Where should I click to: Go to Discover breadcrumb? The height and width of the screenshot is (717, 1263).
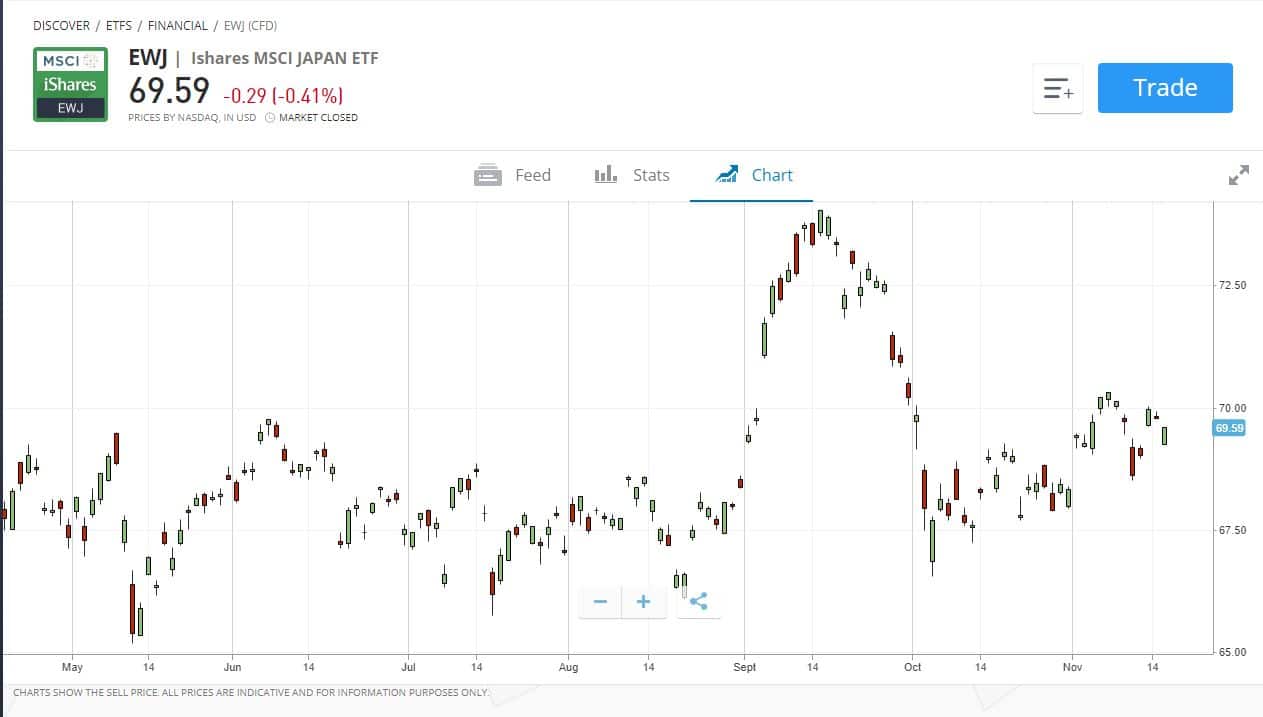pos(61,25)
